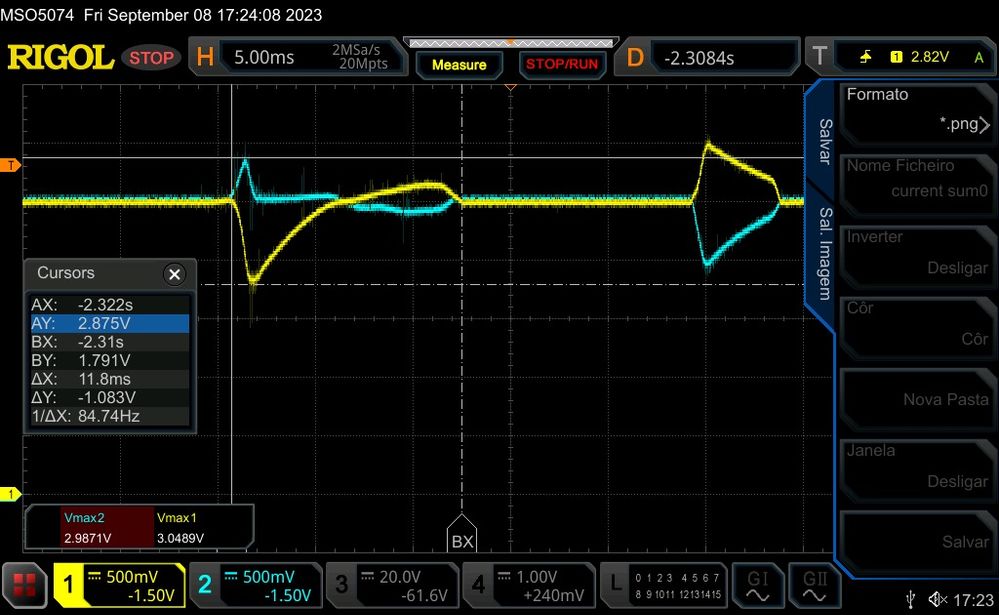Click the 1/ΔX: 84.74Hz readout
The width and height of the screenshot is (999, 615).
[x=110, y=416]
